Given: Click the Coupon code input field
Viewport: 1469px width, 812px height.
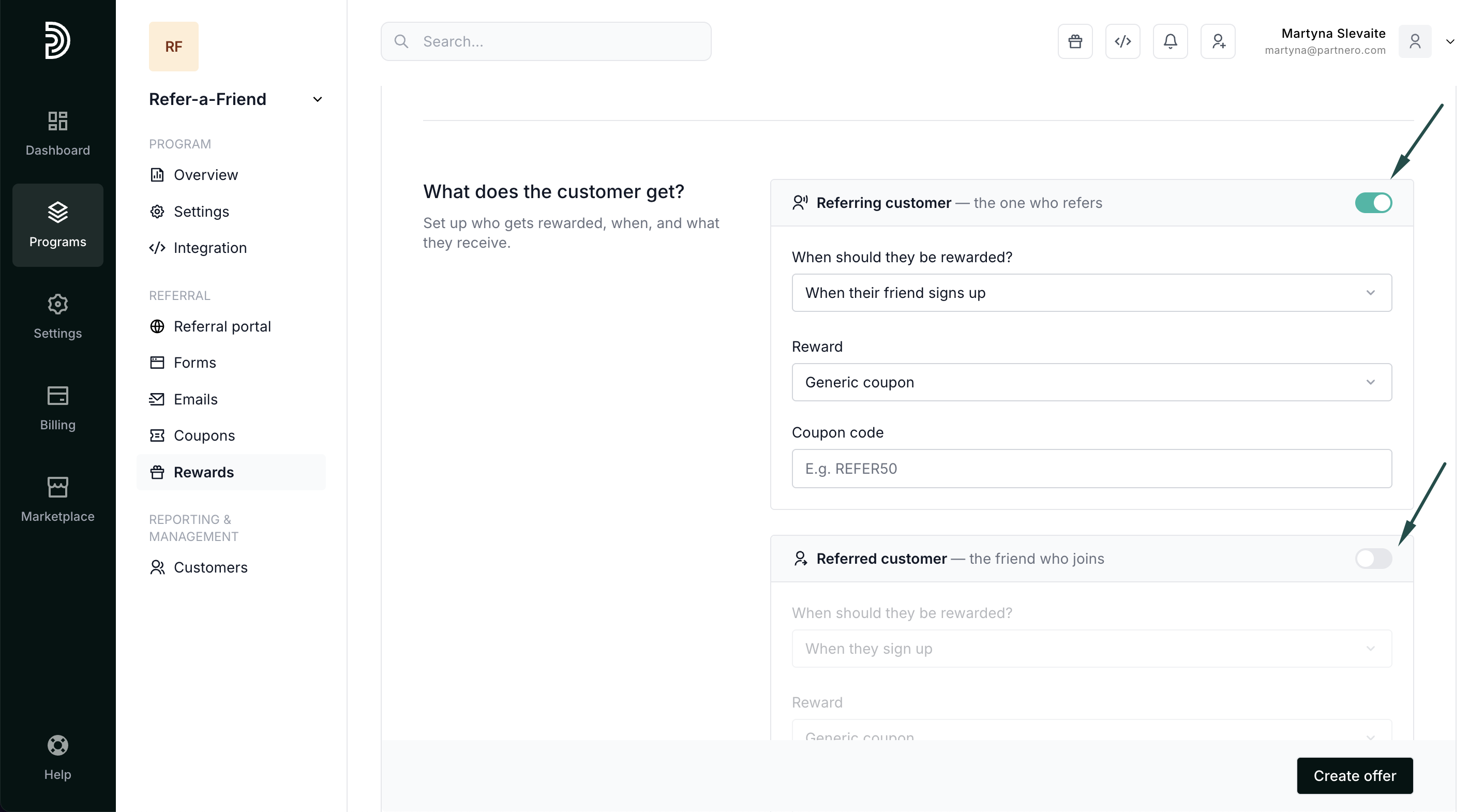Looking at the screenshot, I should pyautogui.click(x=1091, y=468).
